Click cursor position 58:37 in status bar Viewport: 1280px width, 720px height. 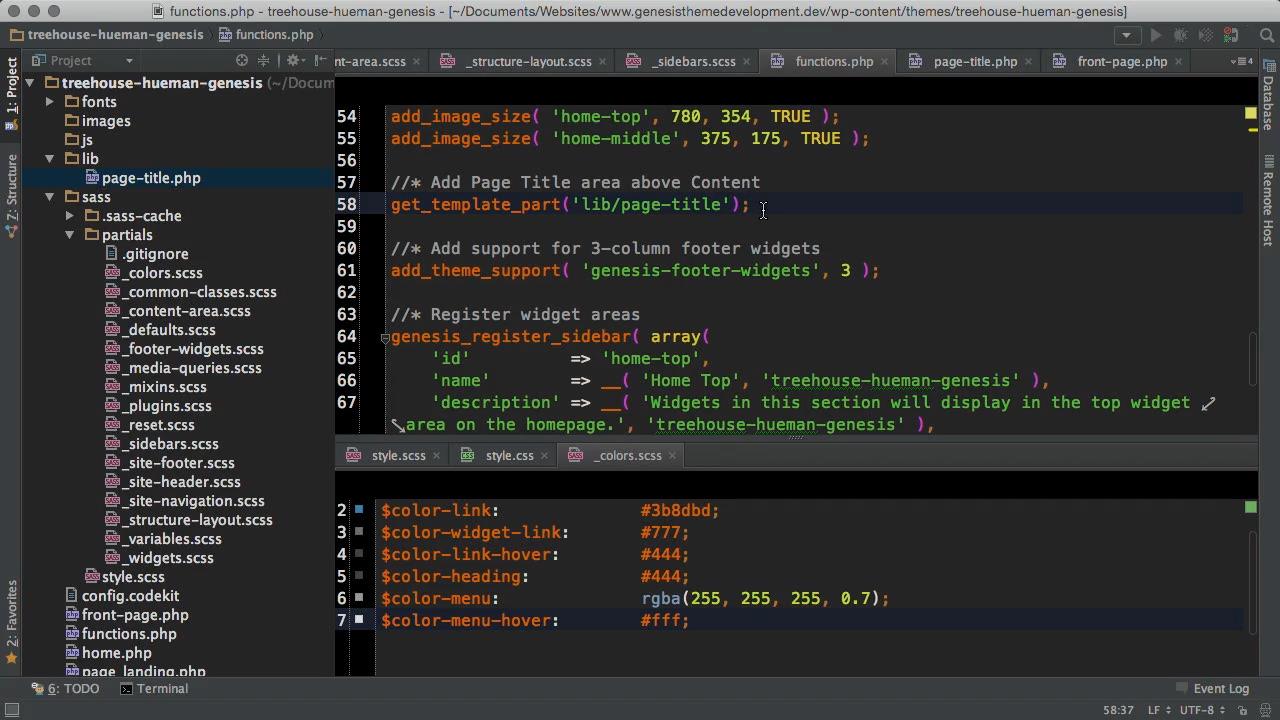click(x=1118, y=710)
